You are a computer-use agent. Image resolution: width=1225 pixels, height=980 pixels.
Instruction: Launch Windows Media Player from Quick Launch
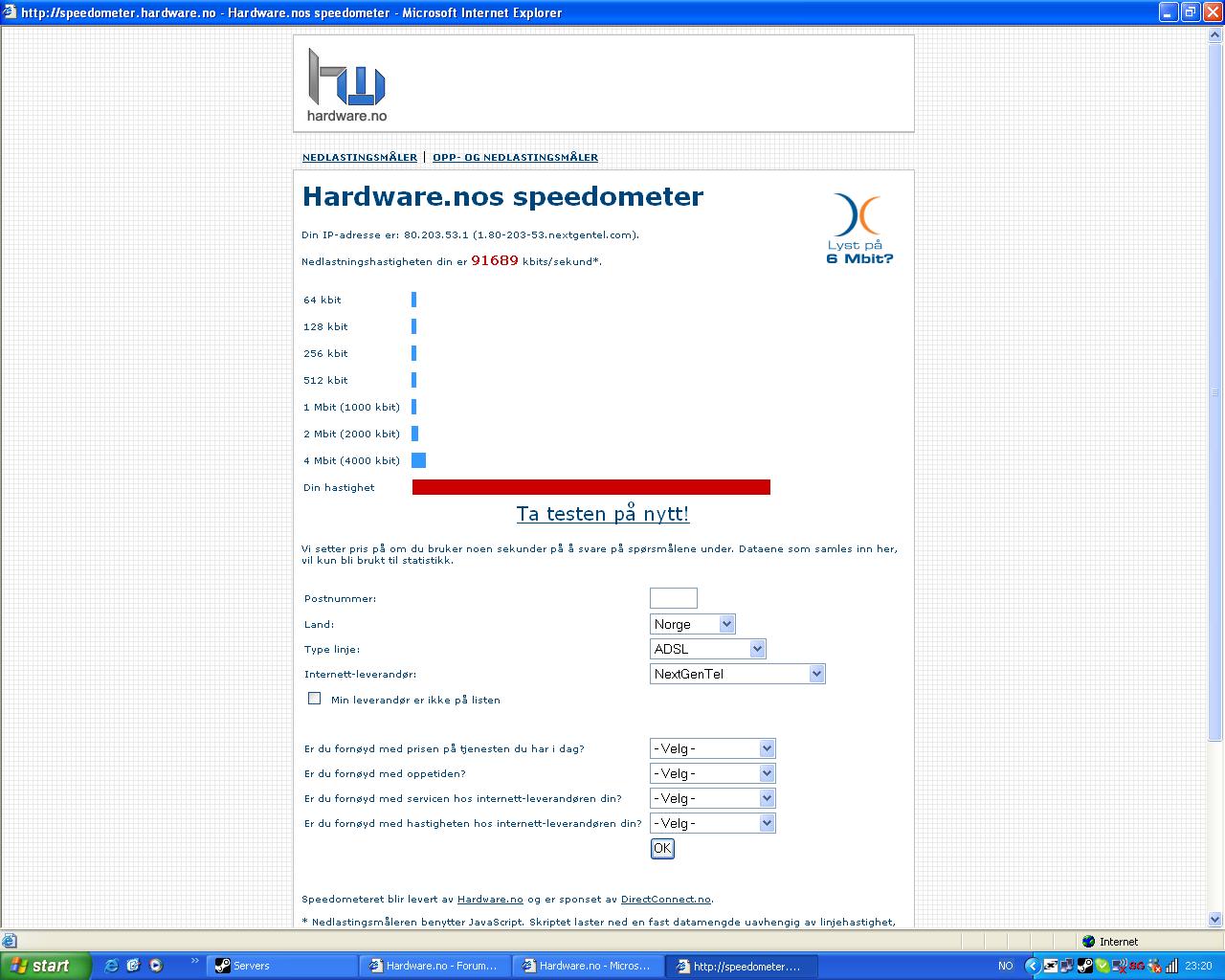(x=156, y=966)
